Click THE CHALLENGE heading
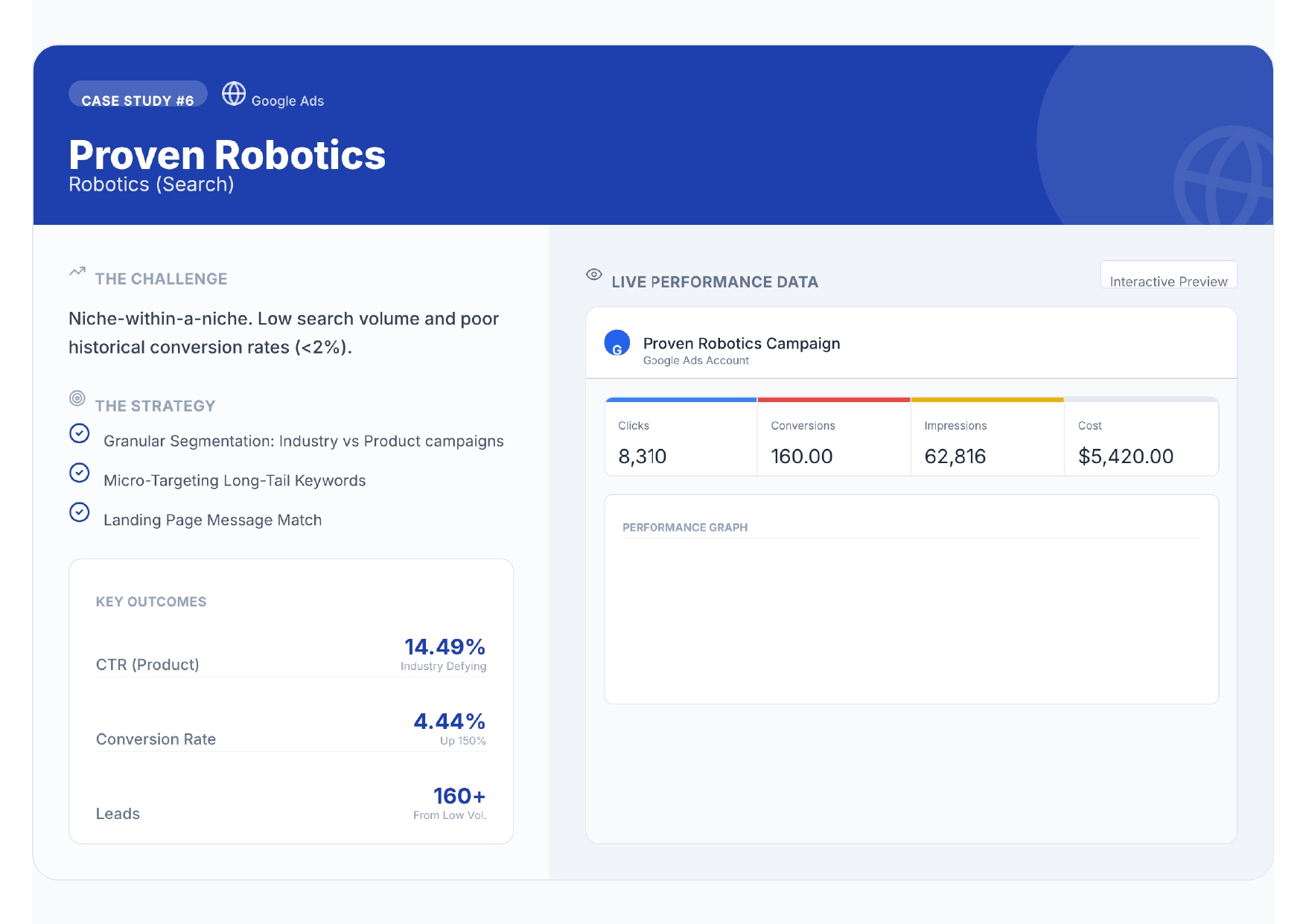Viewport: 1306px width, 924px height. [161, 279]
